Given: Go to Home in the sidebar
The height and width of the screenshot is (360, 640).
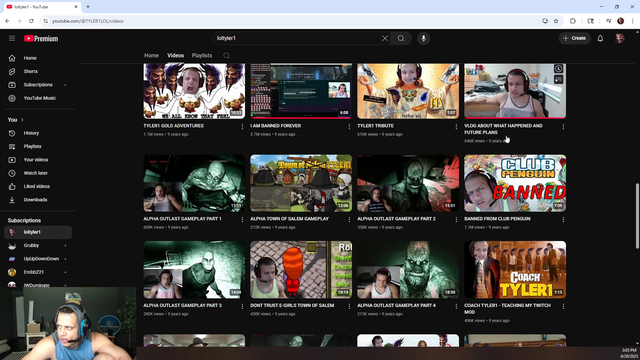Looking at the screenshot, I should click(x=38, y=58).
